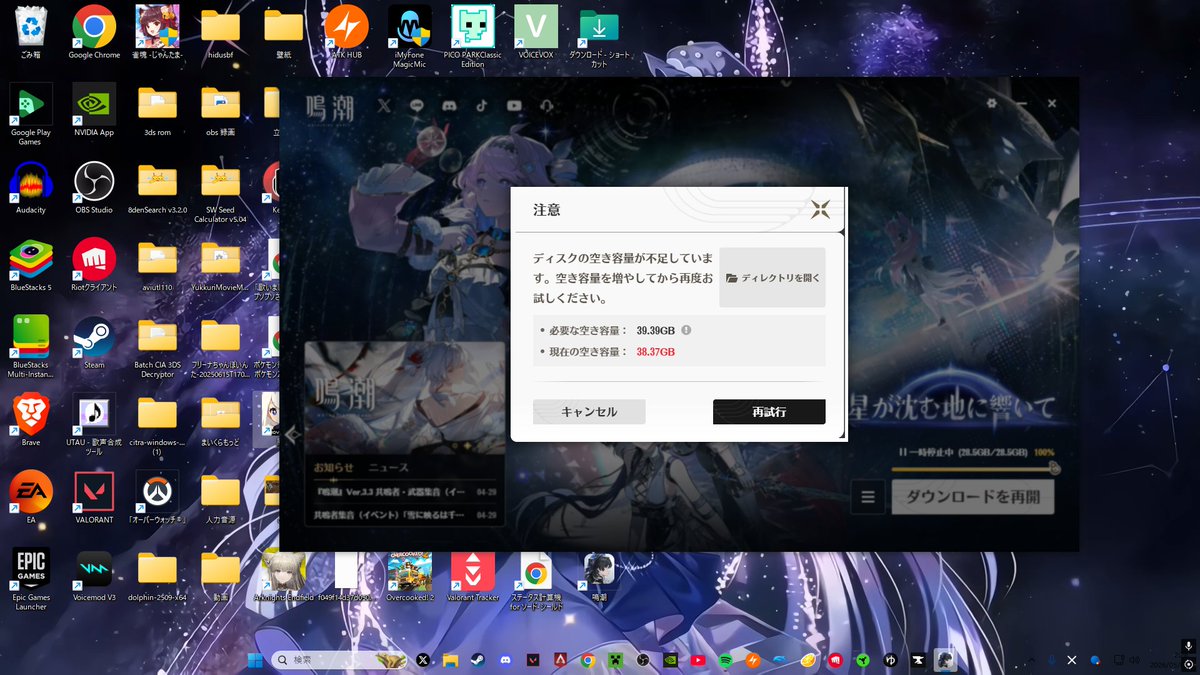Select the Google Play Games desktop icon

coord(31,115)
